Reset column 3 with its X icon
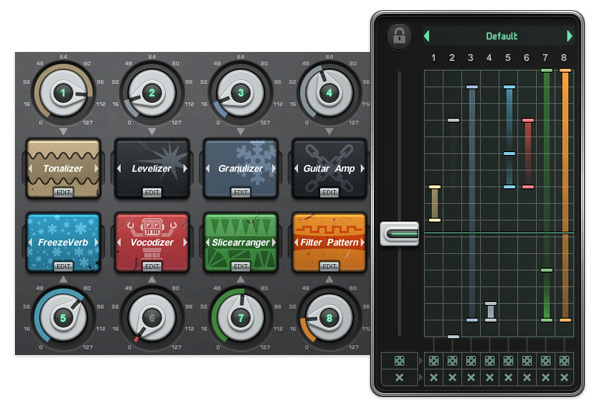 pyautogui.click(x=471, y=377)
